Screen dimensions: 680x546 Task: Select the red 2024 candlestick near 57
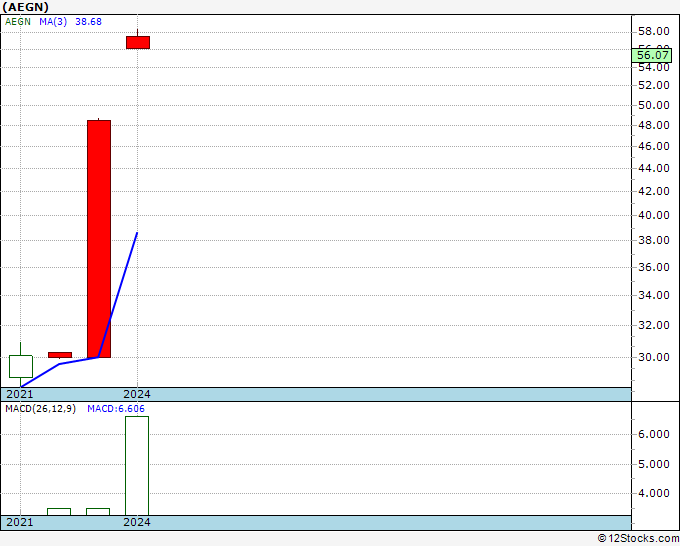click(x=138, y=43)
